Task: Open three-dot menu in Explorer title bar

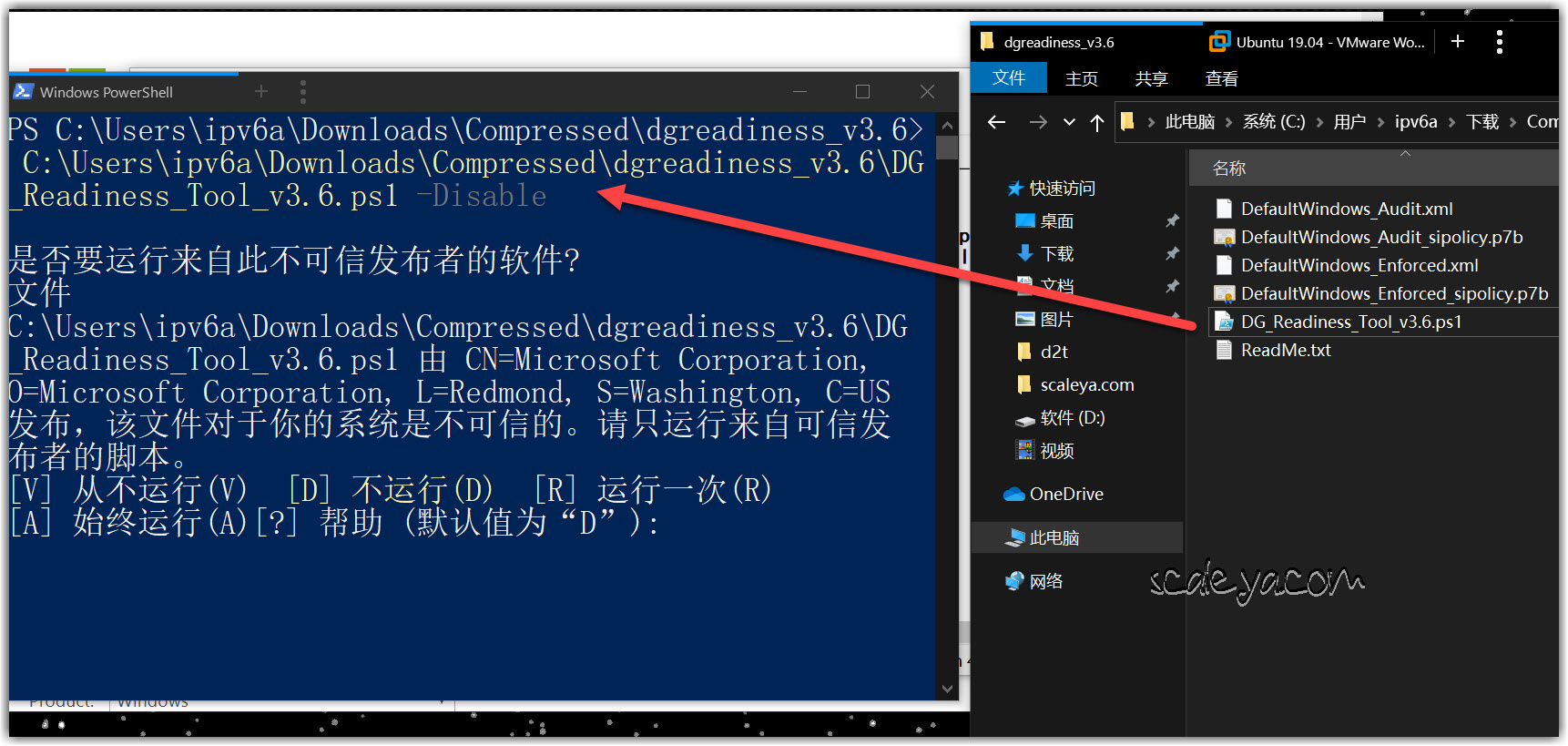Action: 1499,42
